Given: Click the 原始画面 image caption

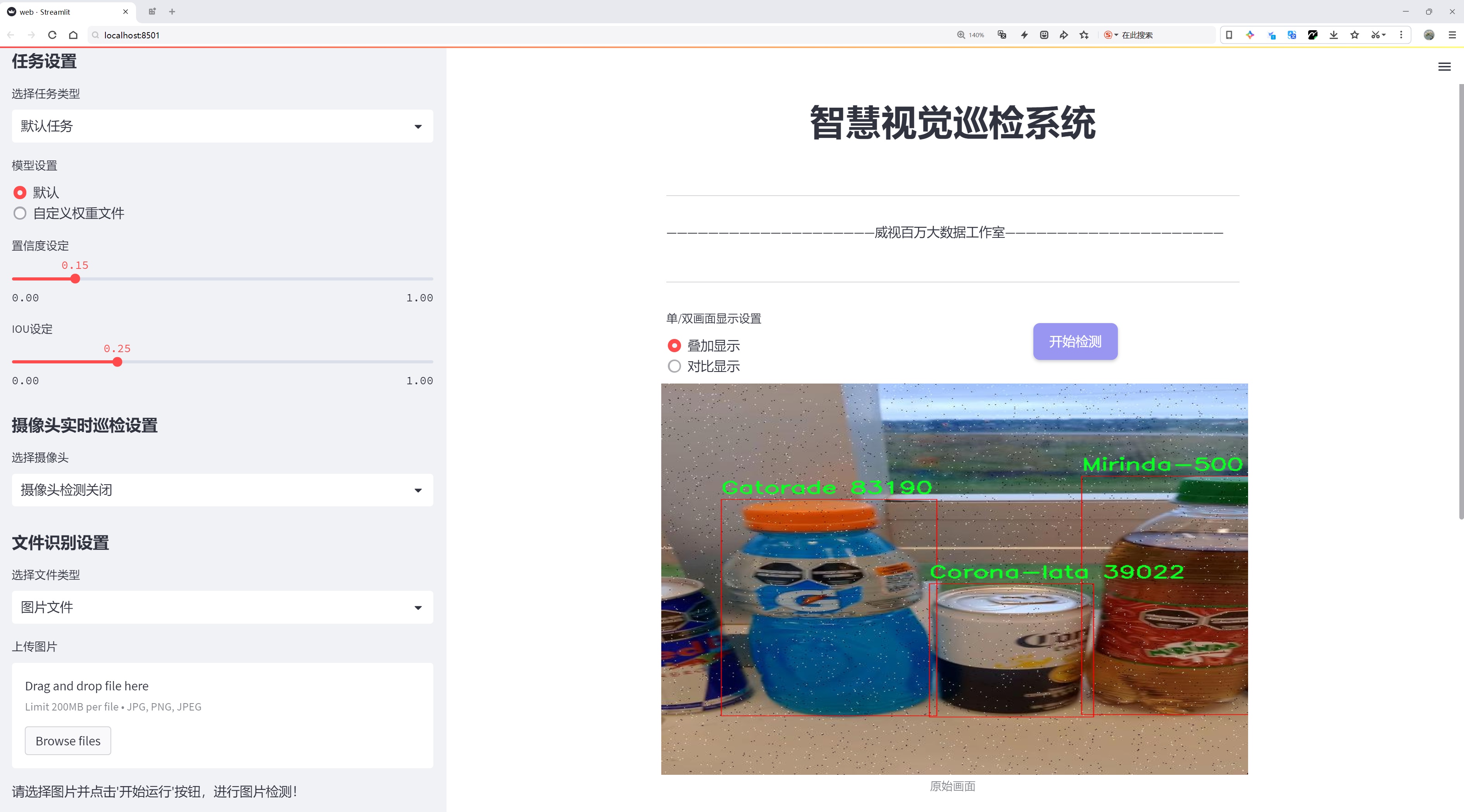Looking at the screenshot, I should [x=952, y=786].
